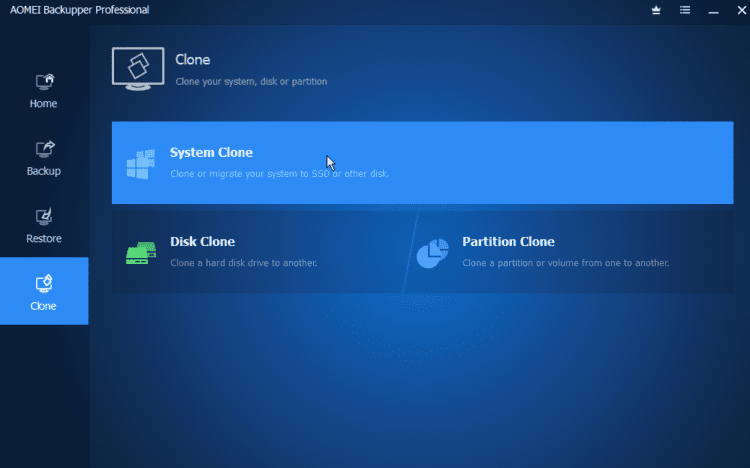Open the hamburger menu in title bar

pos(685,10)
